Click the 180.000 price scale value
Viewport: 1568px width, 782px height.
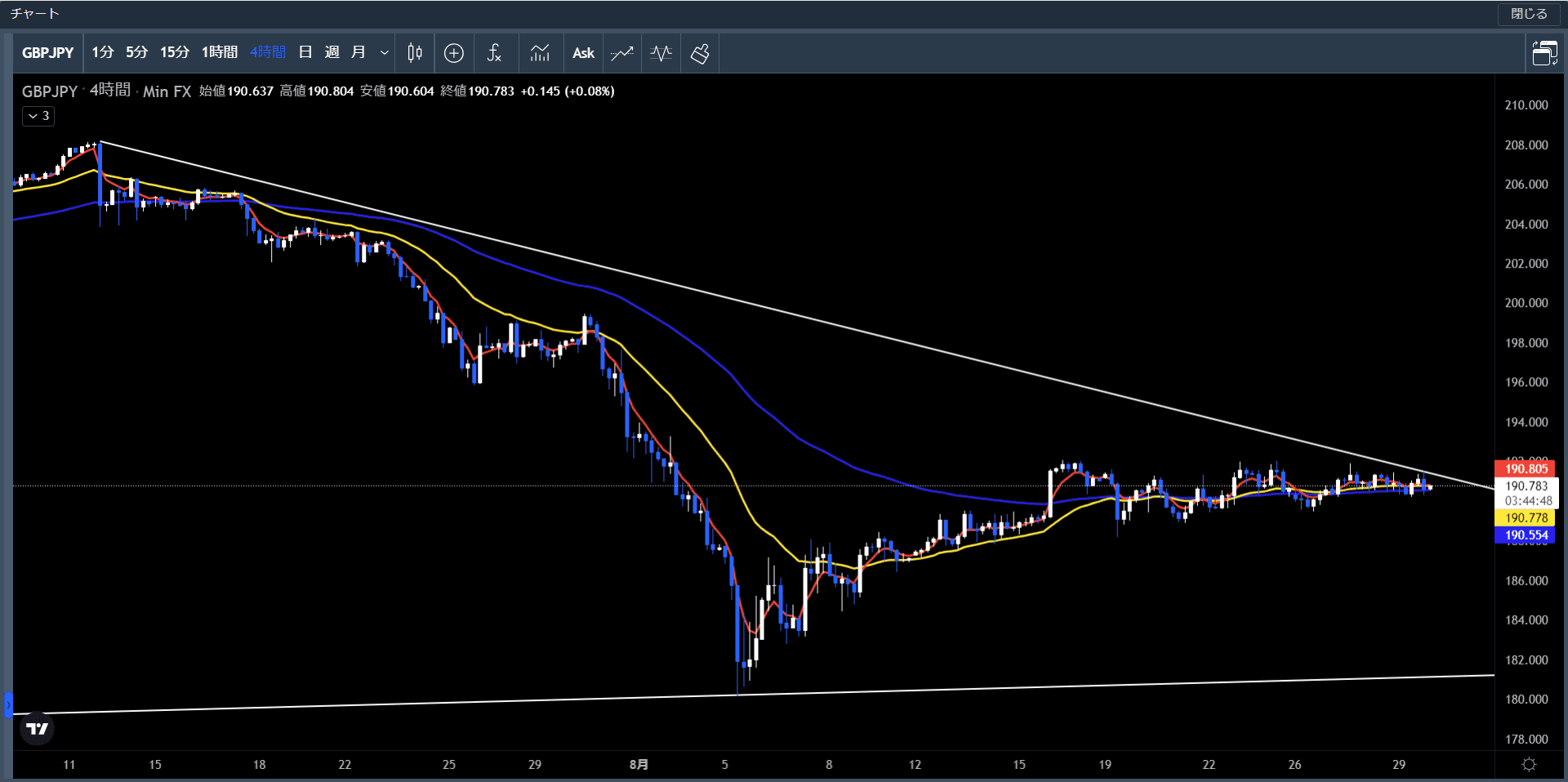click(1526, 700)
